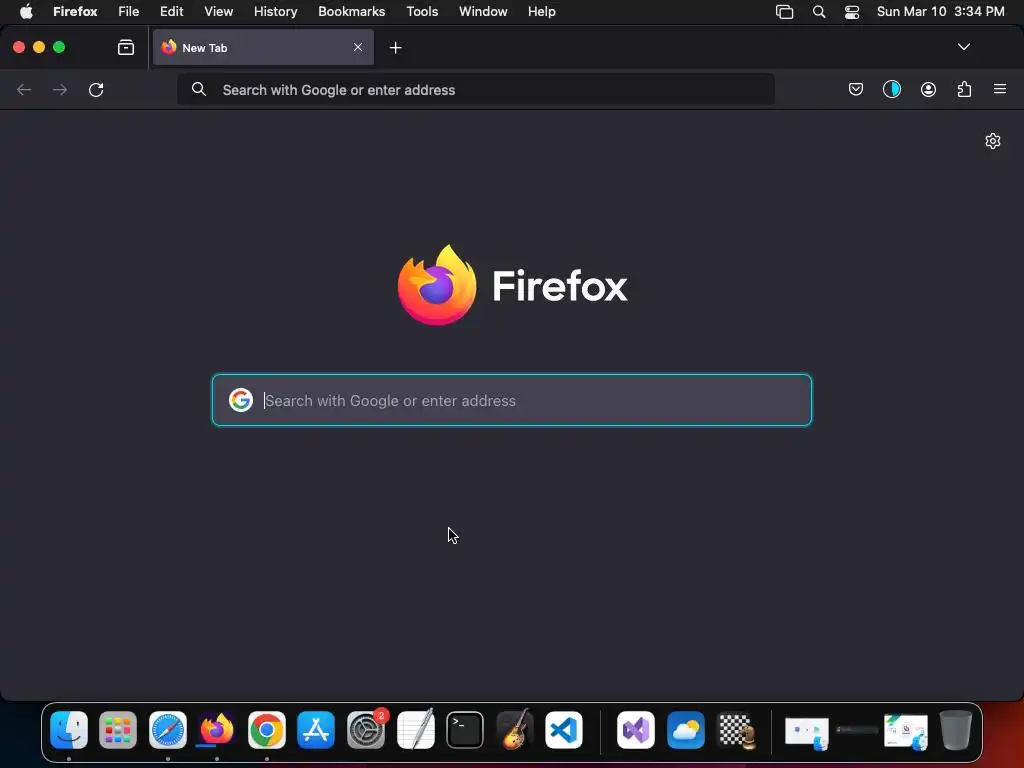Click the first minimized window thumbnail in Dock
This screenshot has height=768, width=1024.
[x=807, y=731]
